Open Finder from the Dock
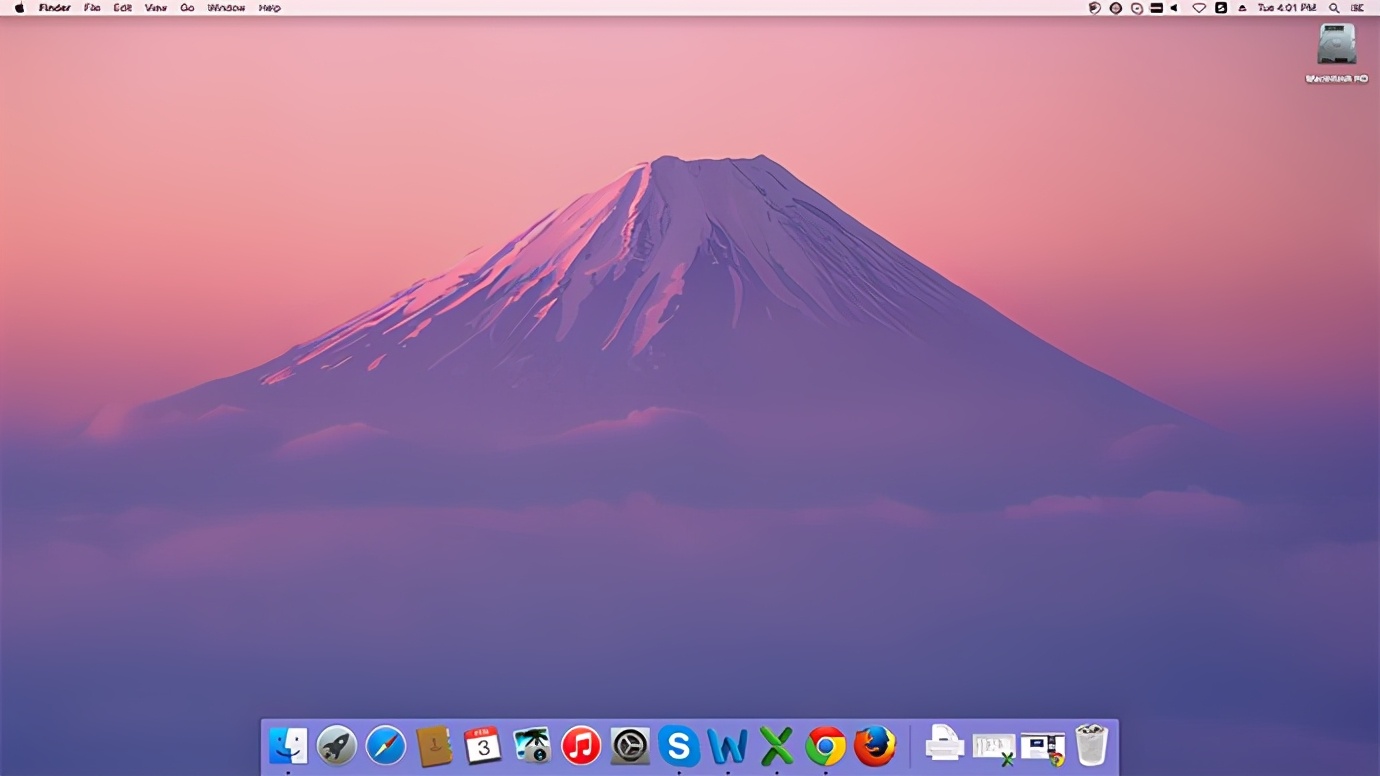1380x776 pixels. (288, 746)
